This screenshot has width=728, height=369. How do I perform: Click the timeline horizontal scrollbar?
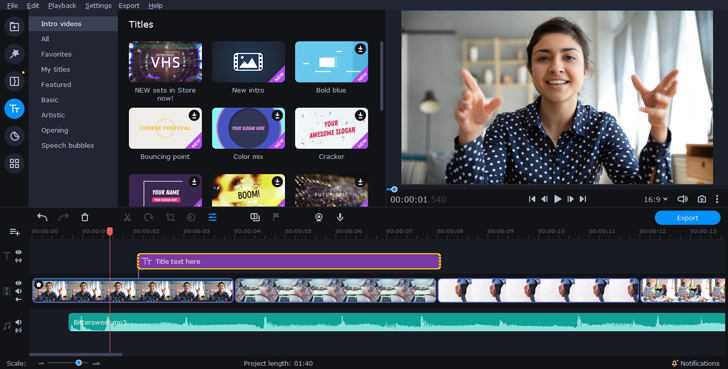[76, 355]
